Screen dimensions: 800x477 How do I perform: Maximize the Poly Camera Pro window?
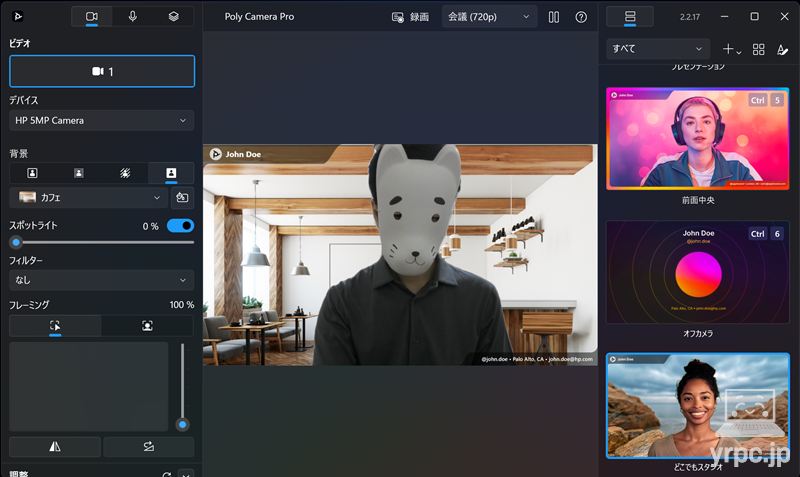[755, 16]
